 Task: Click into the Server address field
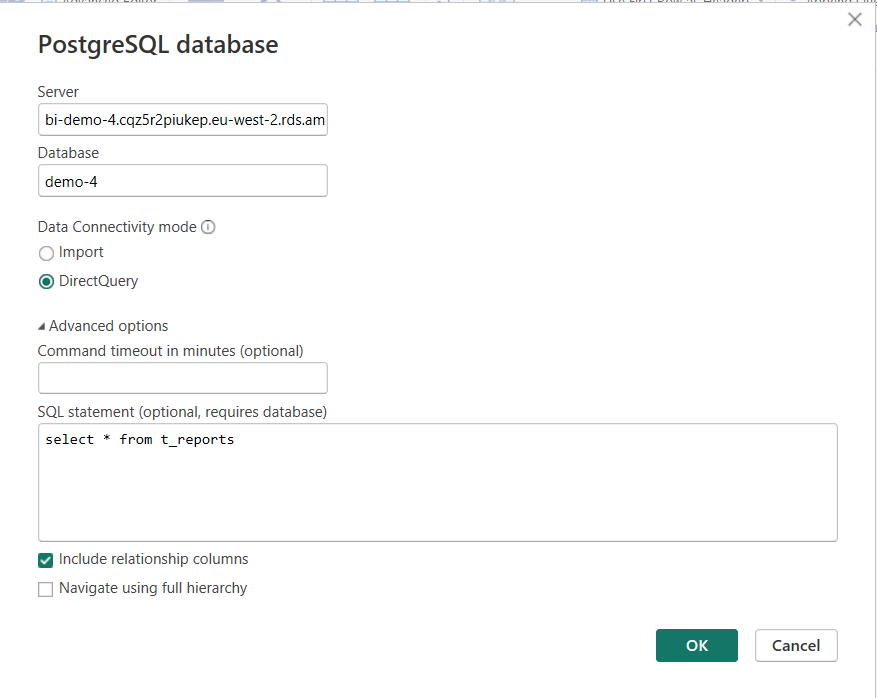point(182,121)
